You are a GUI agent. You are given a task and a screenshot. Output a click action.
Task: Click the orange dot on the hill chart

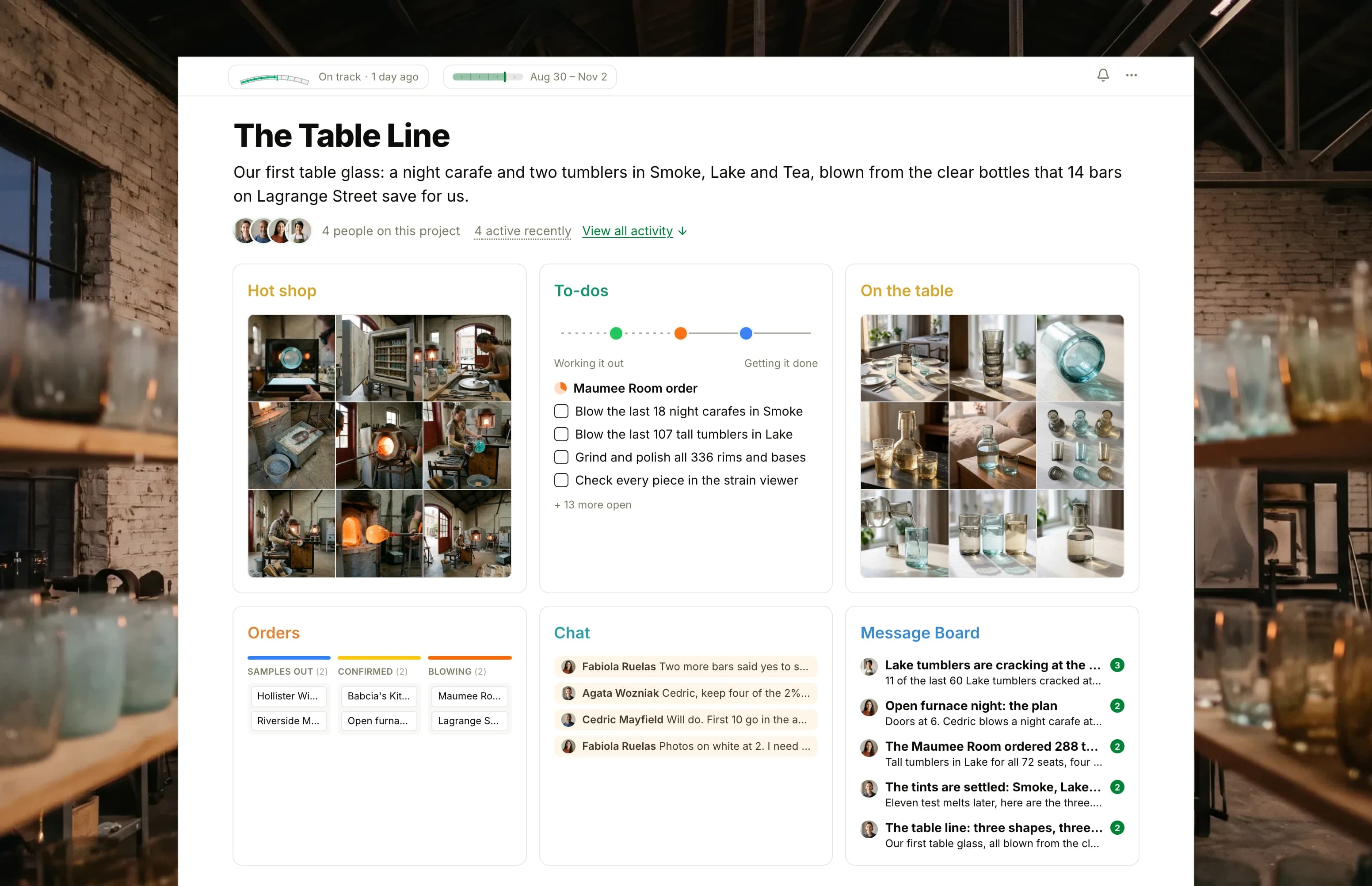tap(680, 333)
